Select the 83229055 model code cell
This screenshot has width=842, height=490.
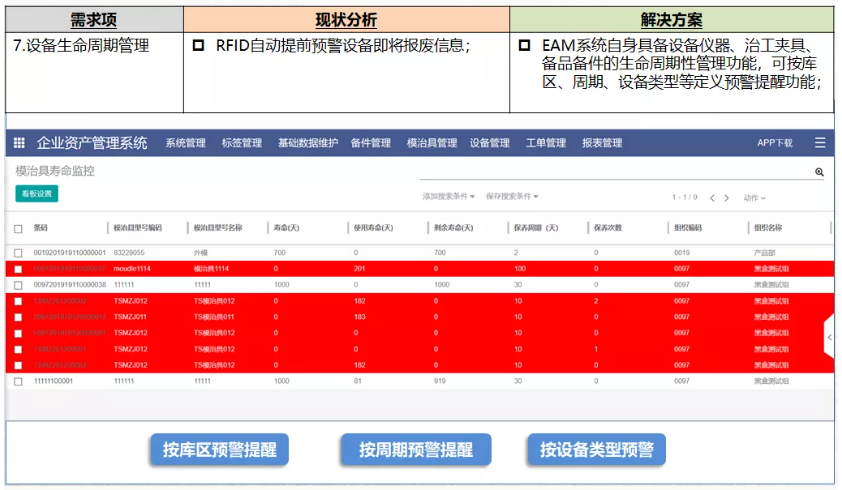click(x=129, y=253)
